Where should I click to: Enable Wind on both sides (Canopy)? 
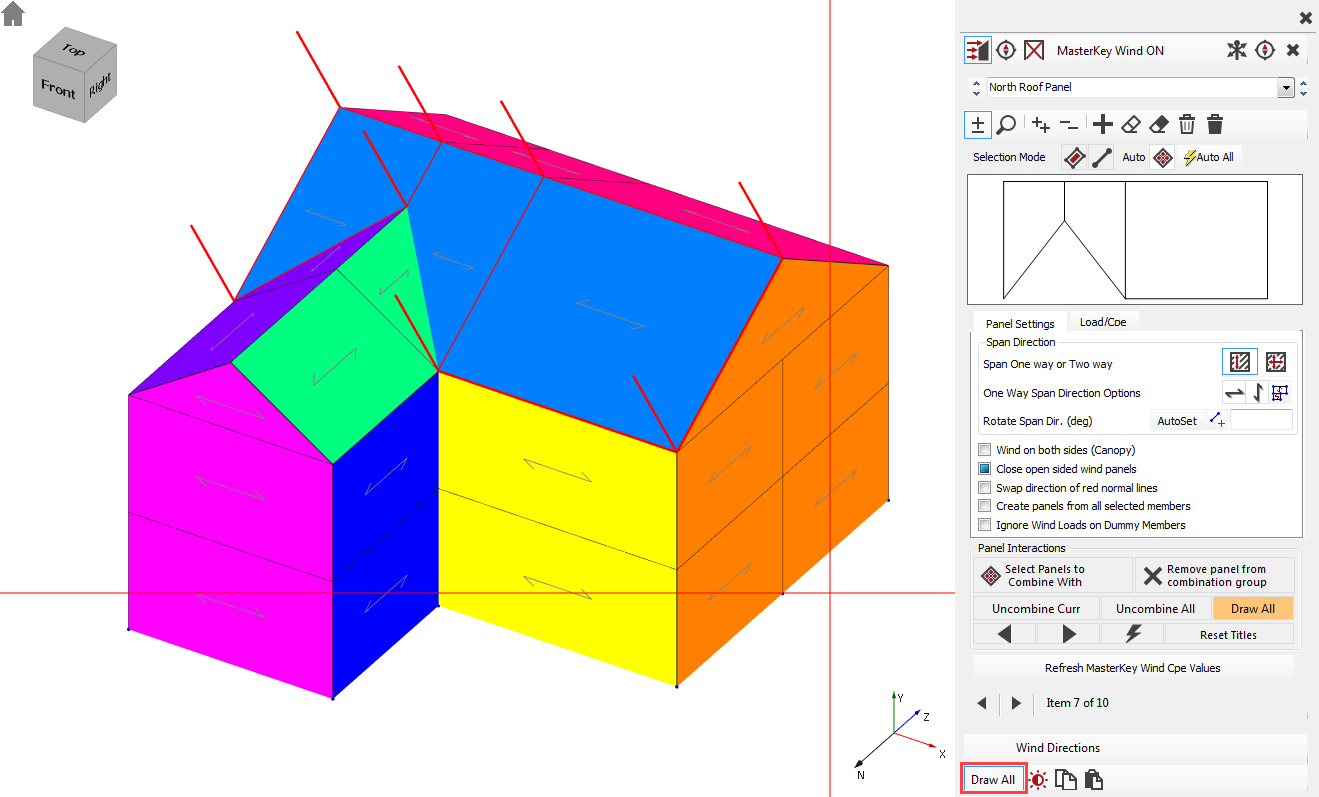pyautogui.click(x=985, y=450)
